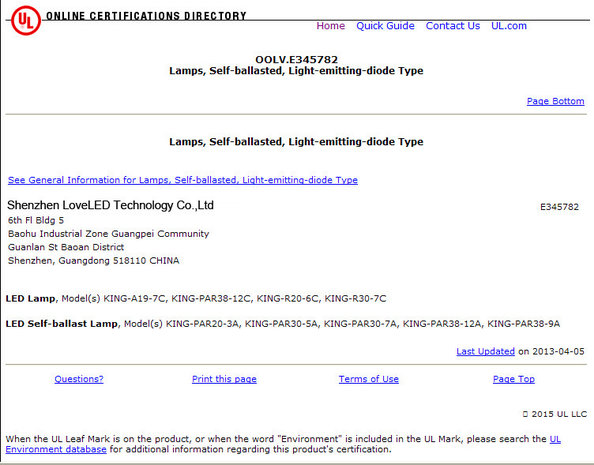Click the KING-PAR38-12C model text

(x=211, y=299)
